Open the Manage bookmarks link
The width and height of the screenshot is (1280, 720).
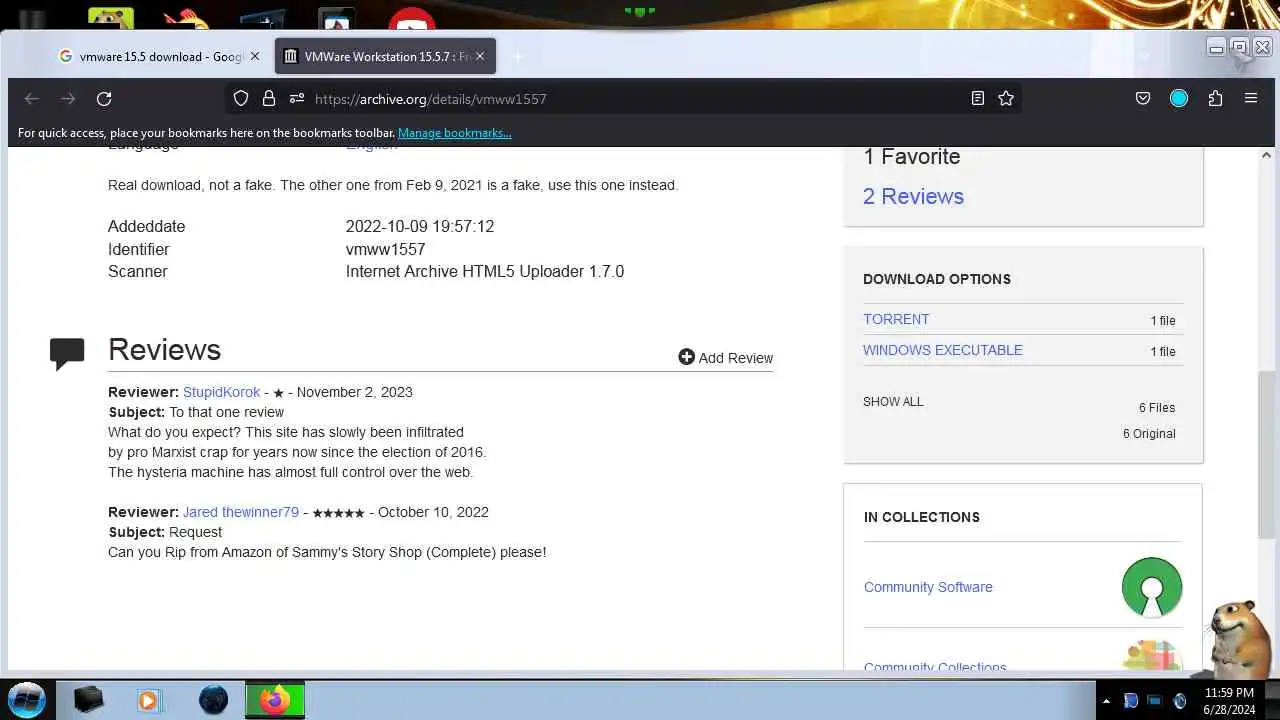click(454, 132)
